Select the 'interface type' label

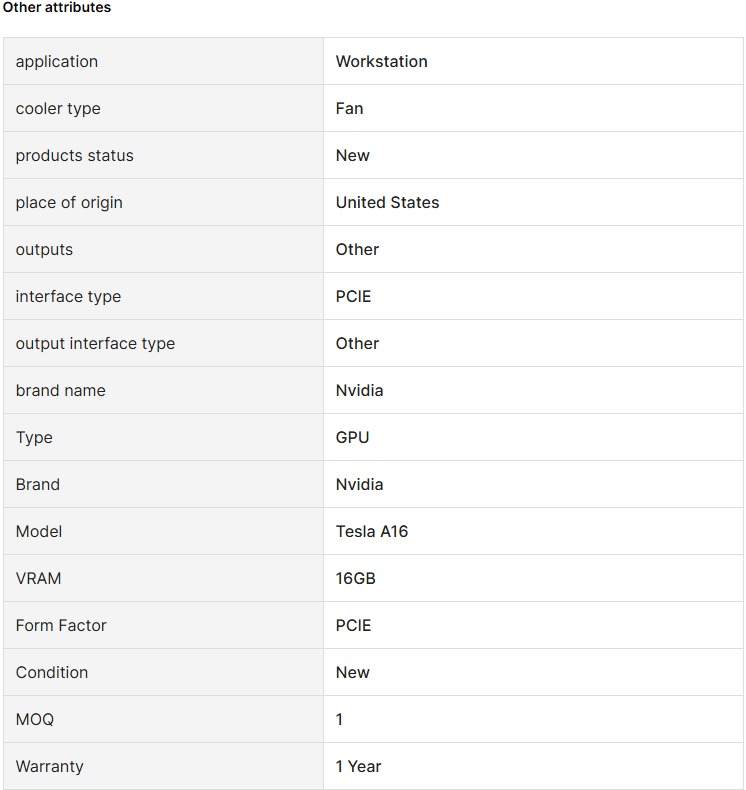[x=68, y=297]
